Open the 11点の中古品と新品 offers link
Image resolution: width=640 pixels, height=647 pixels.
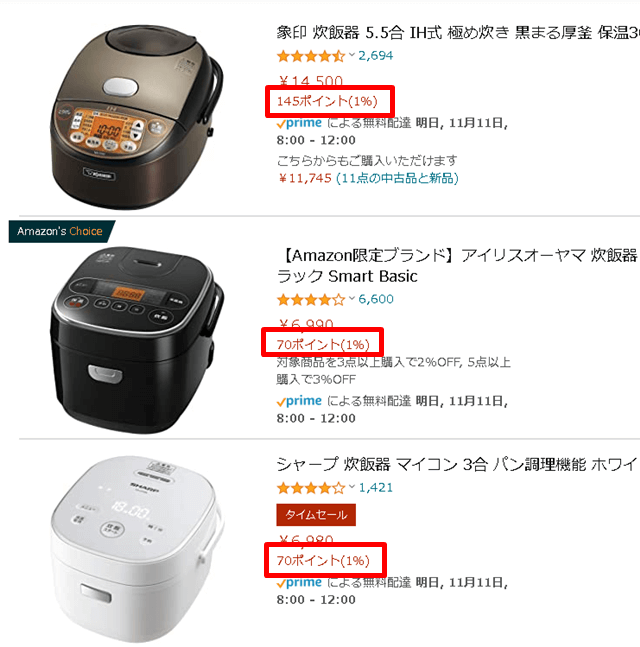point(397,178)
